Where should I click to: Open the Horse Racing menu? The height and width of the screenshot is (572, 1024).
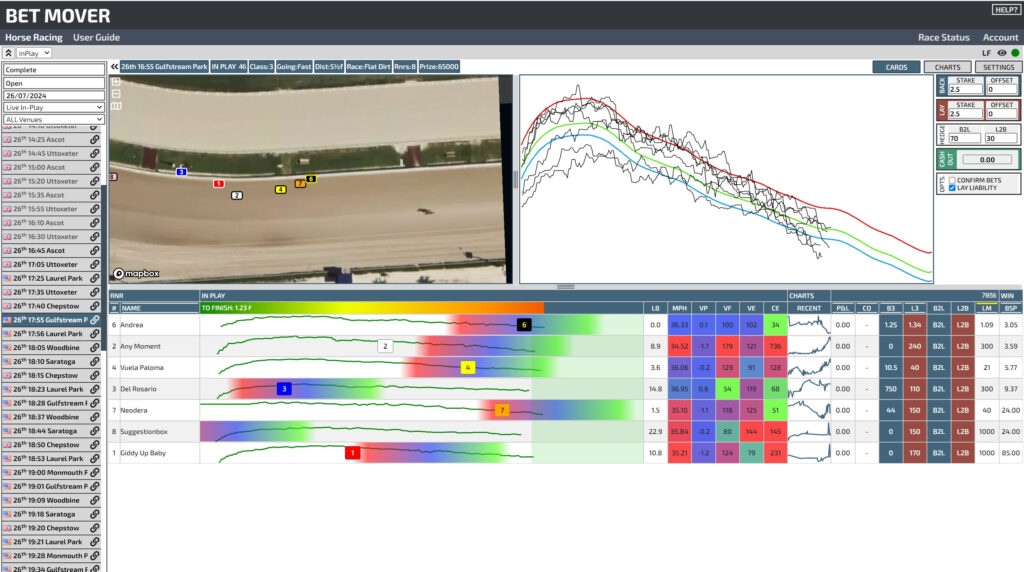coord(34,37)
